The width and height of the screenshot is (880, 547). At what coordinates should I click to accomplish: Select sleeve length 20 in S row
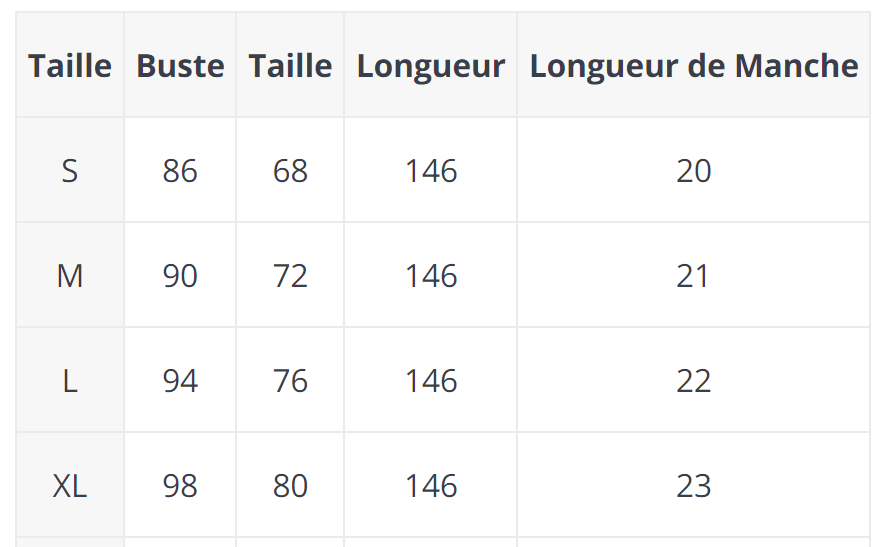[693, 171]
